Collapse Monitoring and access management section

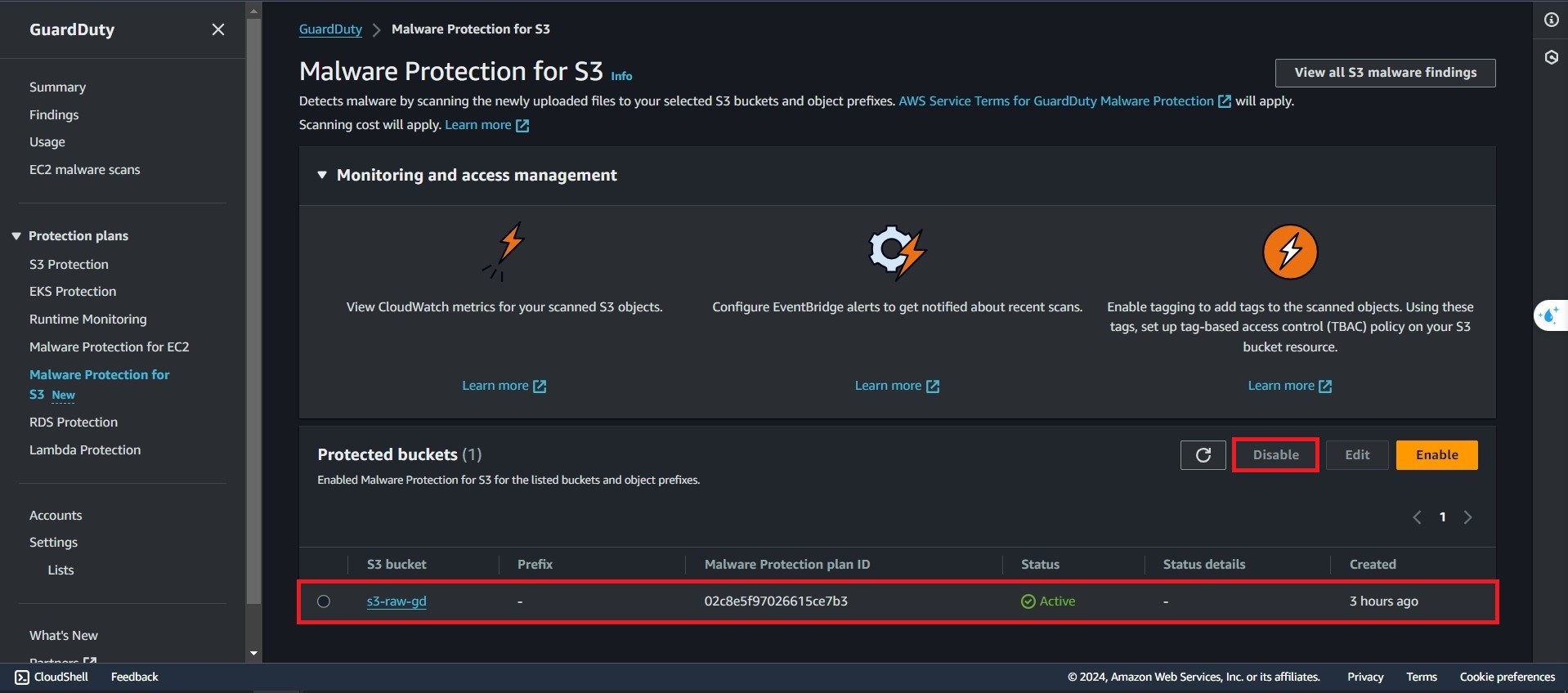point(322,175)
